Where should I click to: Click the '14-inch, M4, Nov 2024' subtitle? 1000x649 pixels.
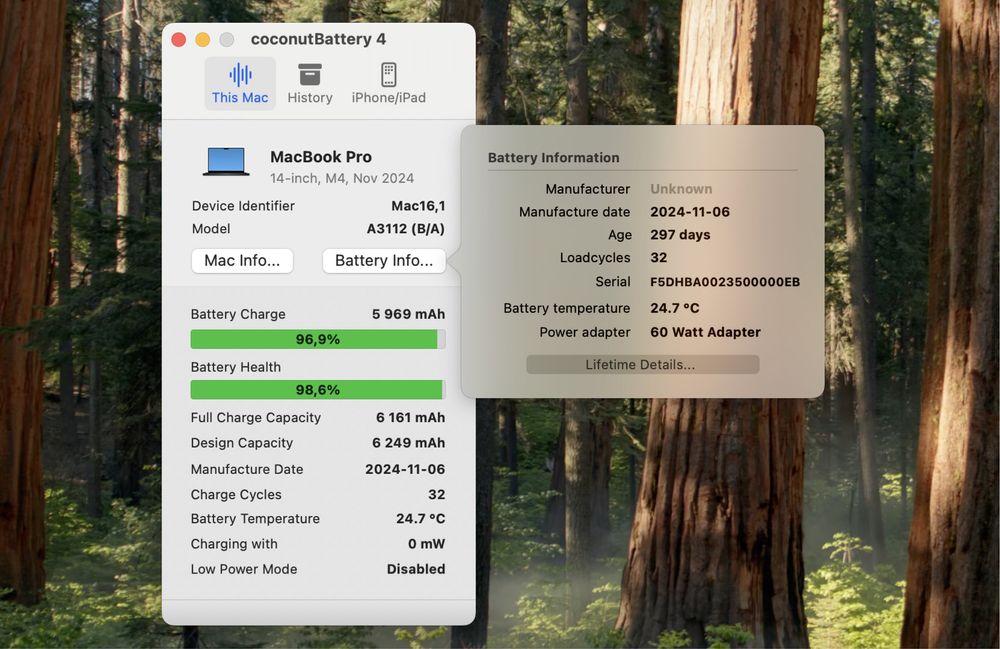point(342,179)
